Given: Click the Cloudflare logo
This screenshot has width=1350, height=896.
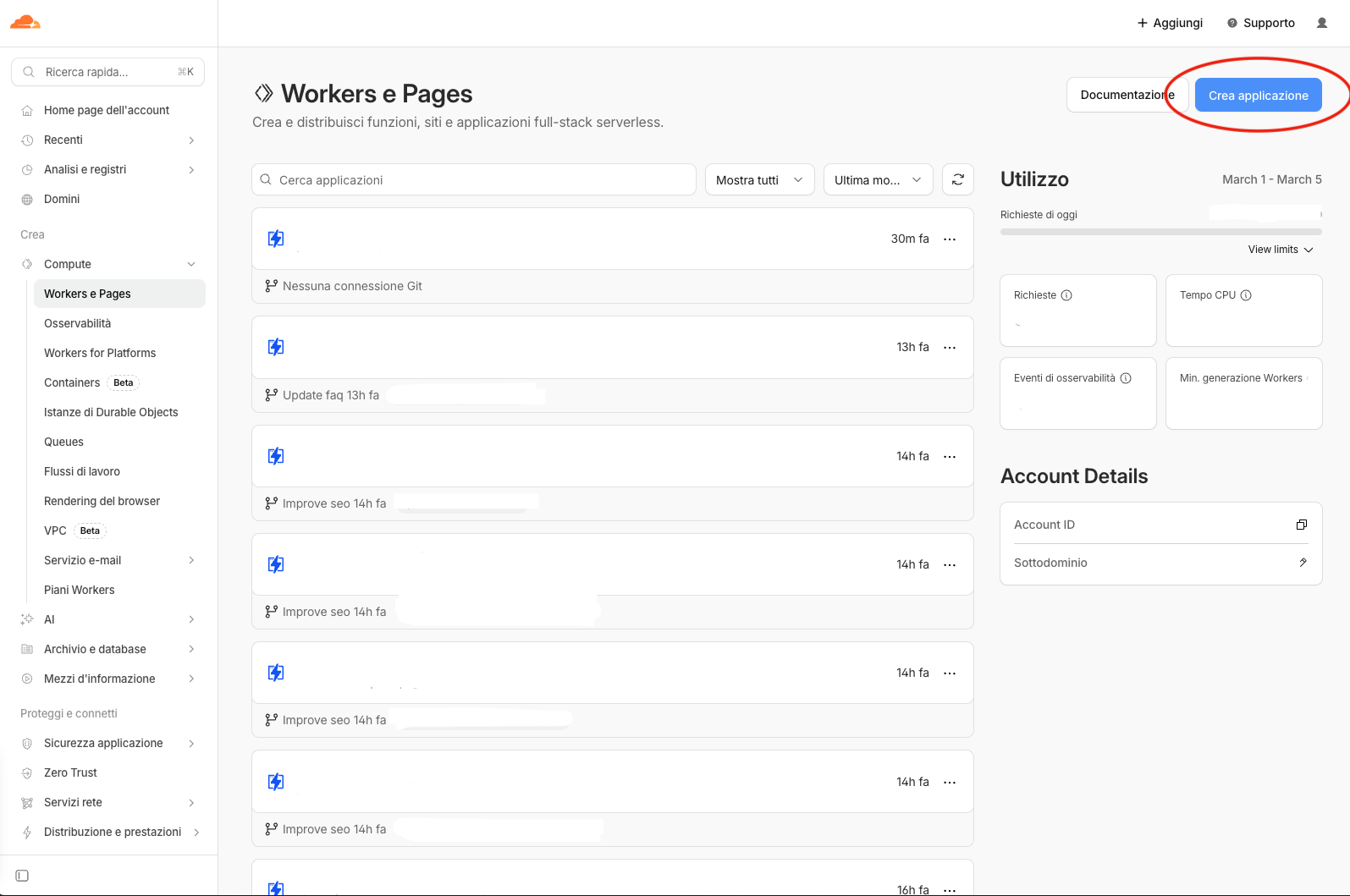Looking at the screenshot, I should (x=25, y=23).
